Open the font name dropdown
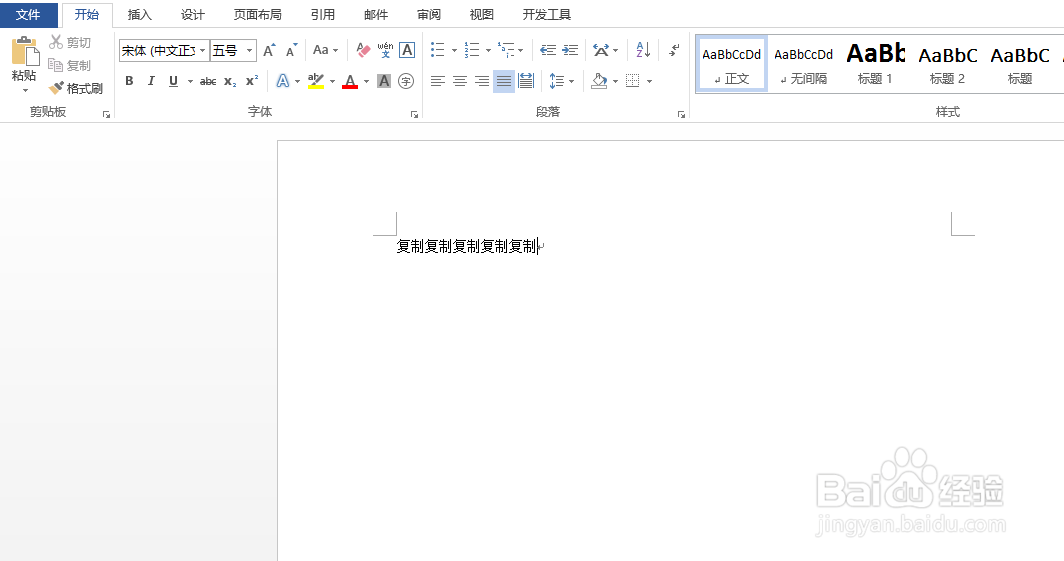 click(x=202, y=51)
